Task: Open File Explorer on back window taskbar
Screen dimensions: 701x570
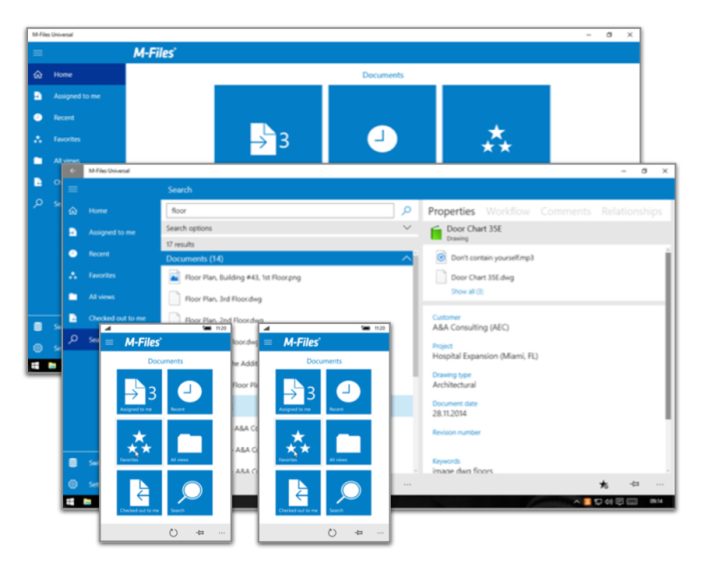Action: tap(52, 366)
